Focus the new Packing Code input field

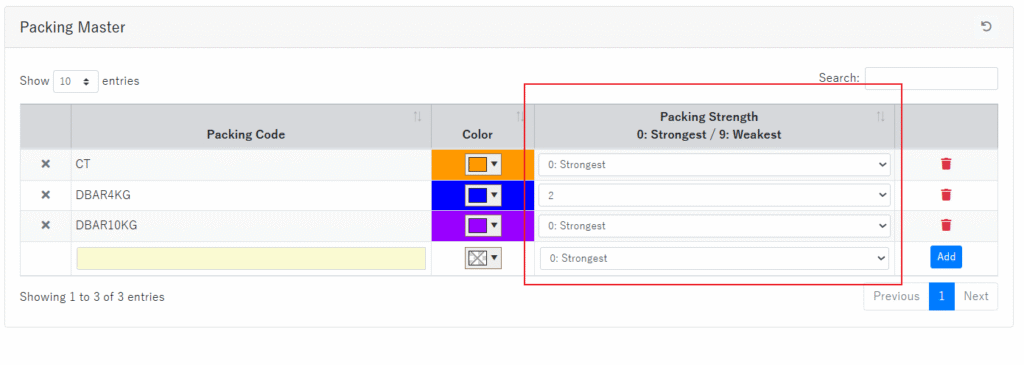tap(251, 259)
